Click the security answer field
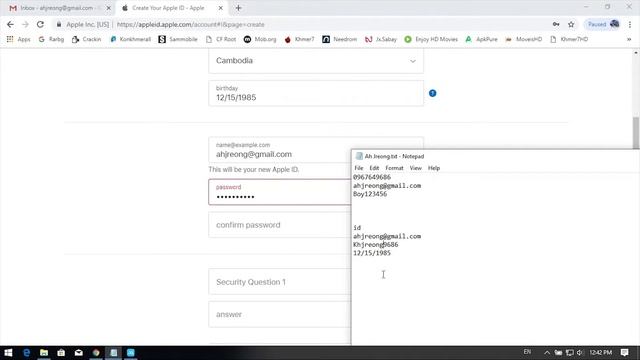The height and width of the screenshot is (360, 640). pyautogui.click(x=280, y=314)
